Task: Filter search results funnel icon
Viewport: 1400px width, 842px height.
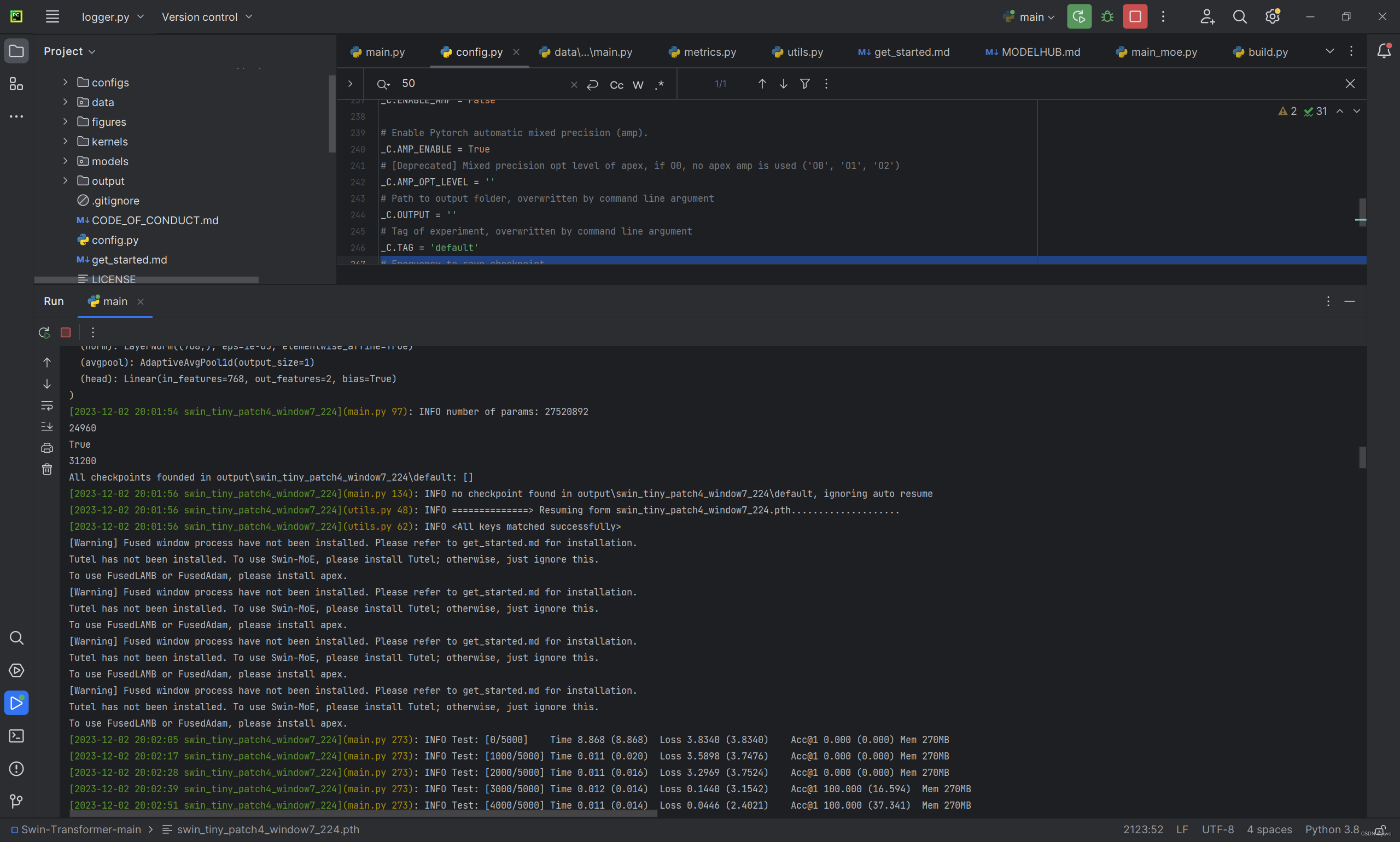Action: click(x=804, y=84)
